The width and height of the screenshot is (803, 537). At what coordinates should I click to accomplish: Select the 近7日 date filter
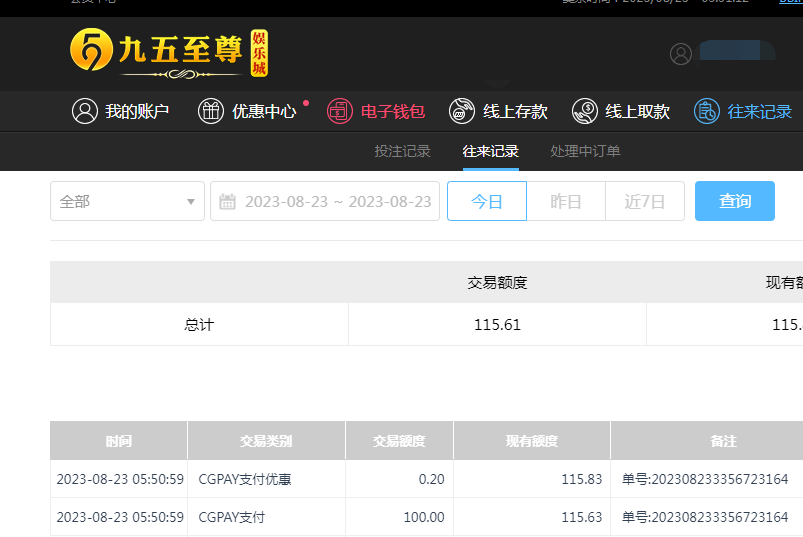tap(645, 201)
